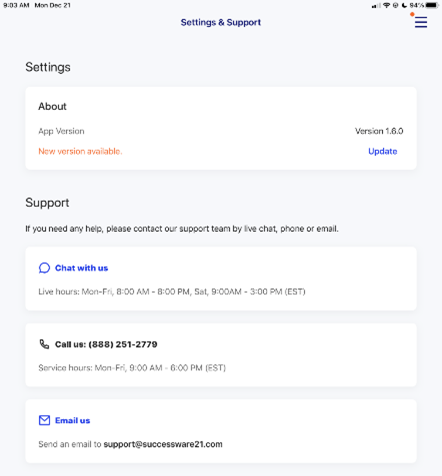Click the phone Service hours text

coord(132,368)
